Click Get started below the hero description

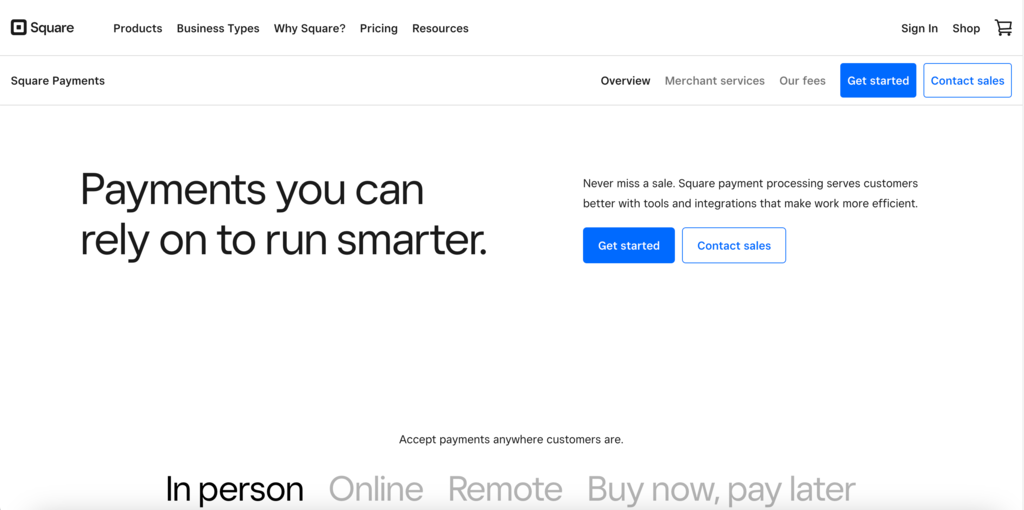628,246
